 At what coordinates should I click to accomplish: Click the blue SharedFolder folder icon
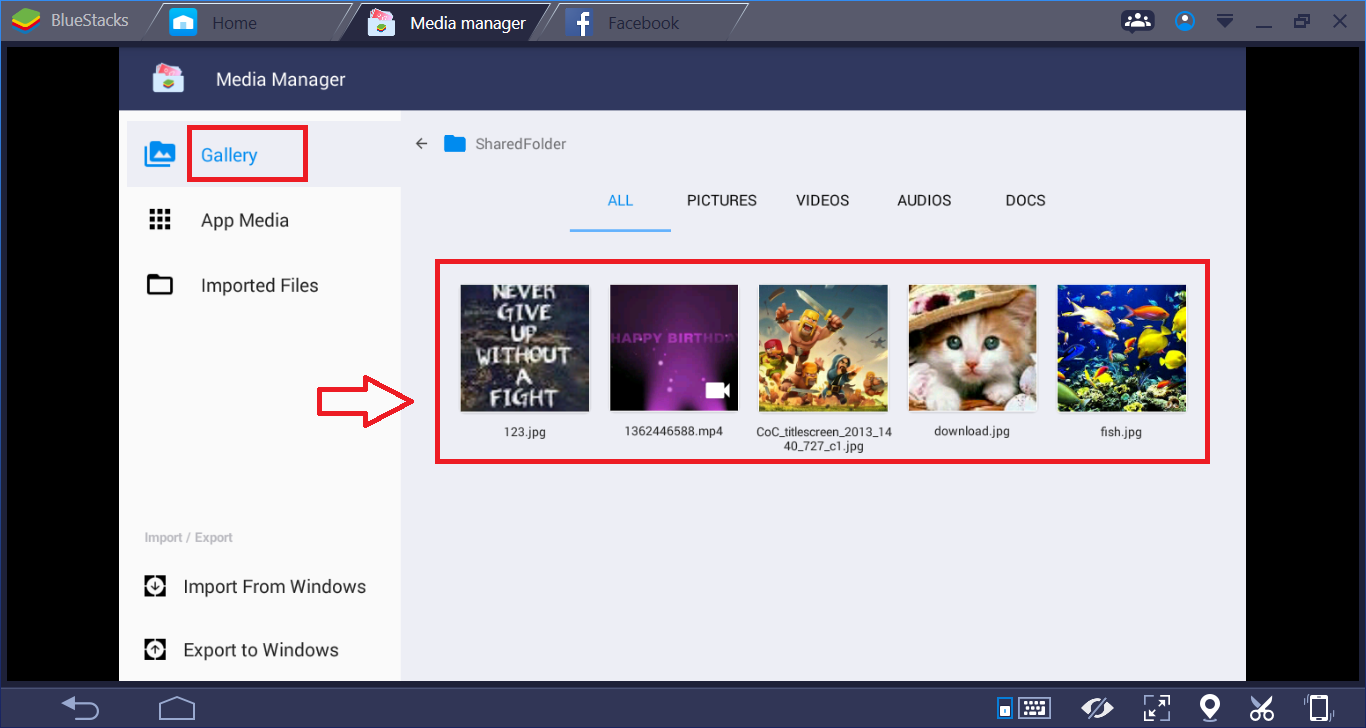[x=455, y=144]
